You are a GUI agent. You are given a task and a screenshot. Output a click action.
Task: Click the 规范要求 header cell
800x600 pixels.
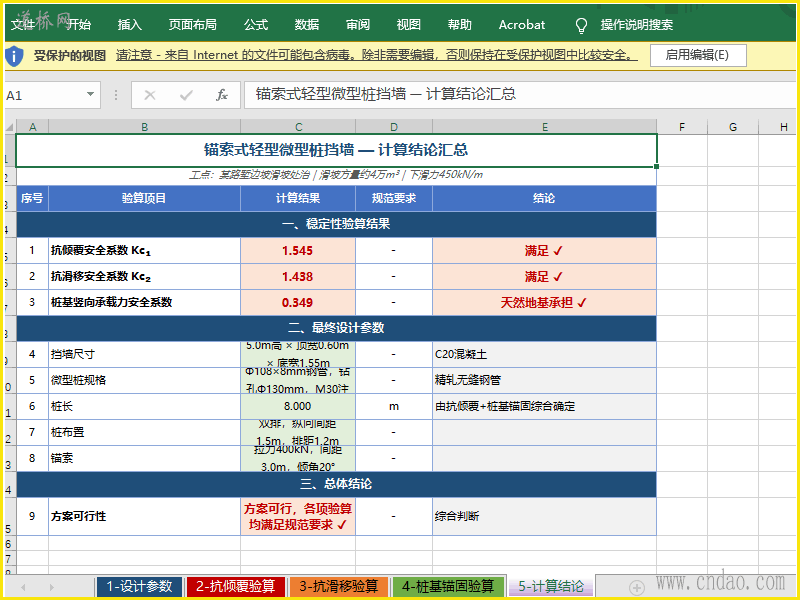pos(394,198)
